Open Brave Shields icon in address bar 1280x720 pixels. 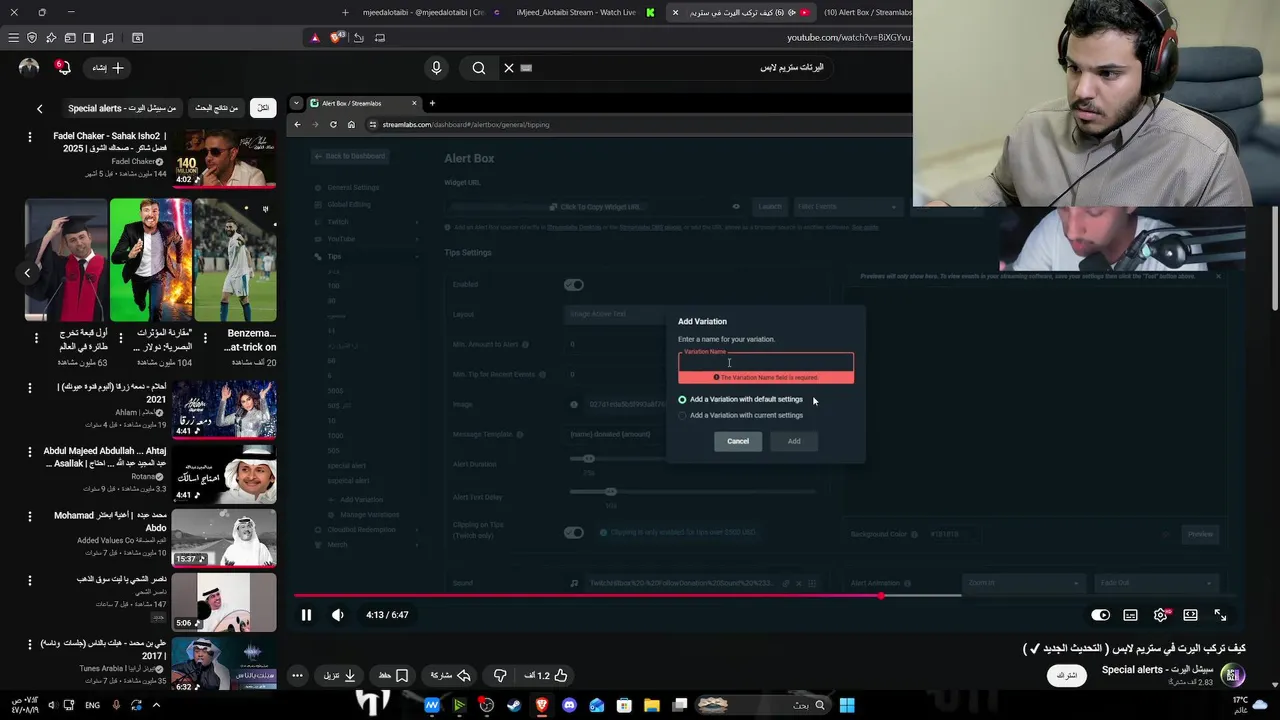pyautogui.click(x=337, y=38)
